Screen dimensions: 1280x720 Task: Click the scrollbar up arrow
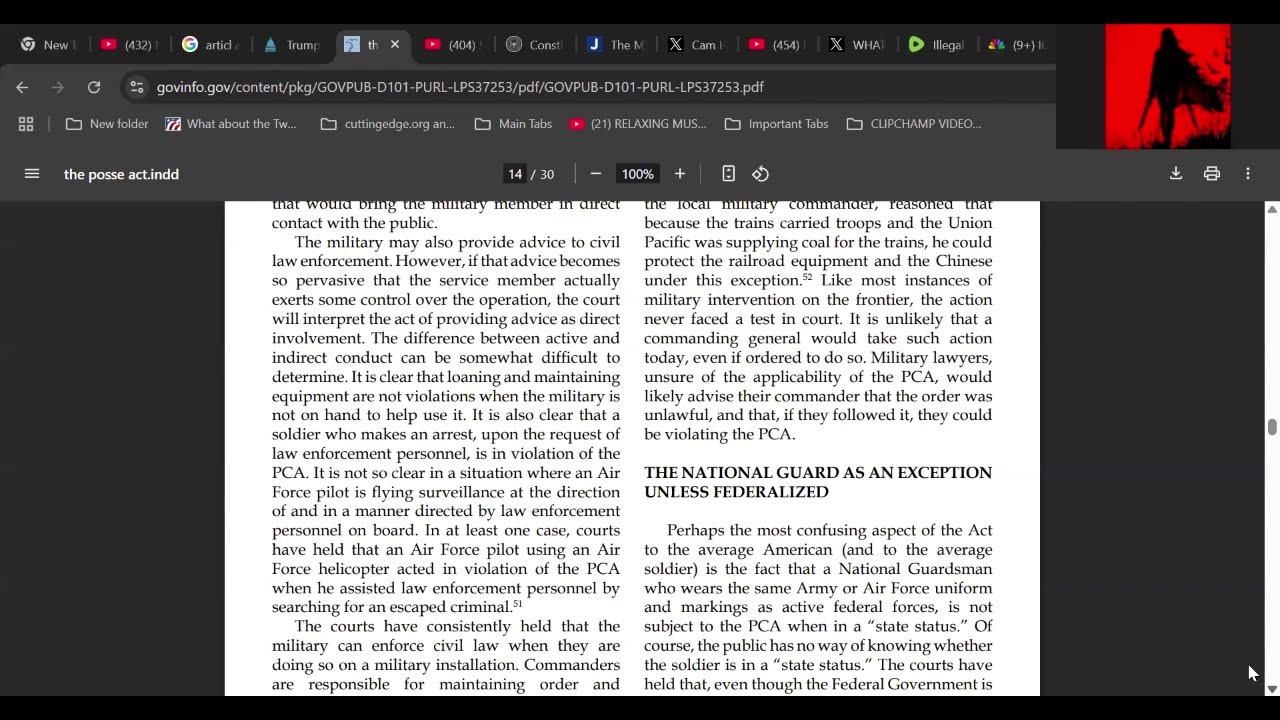[x=1272, y=209]
